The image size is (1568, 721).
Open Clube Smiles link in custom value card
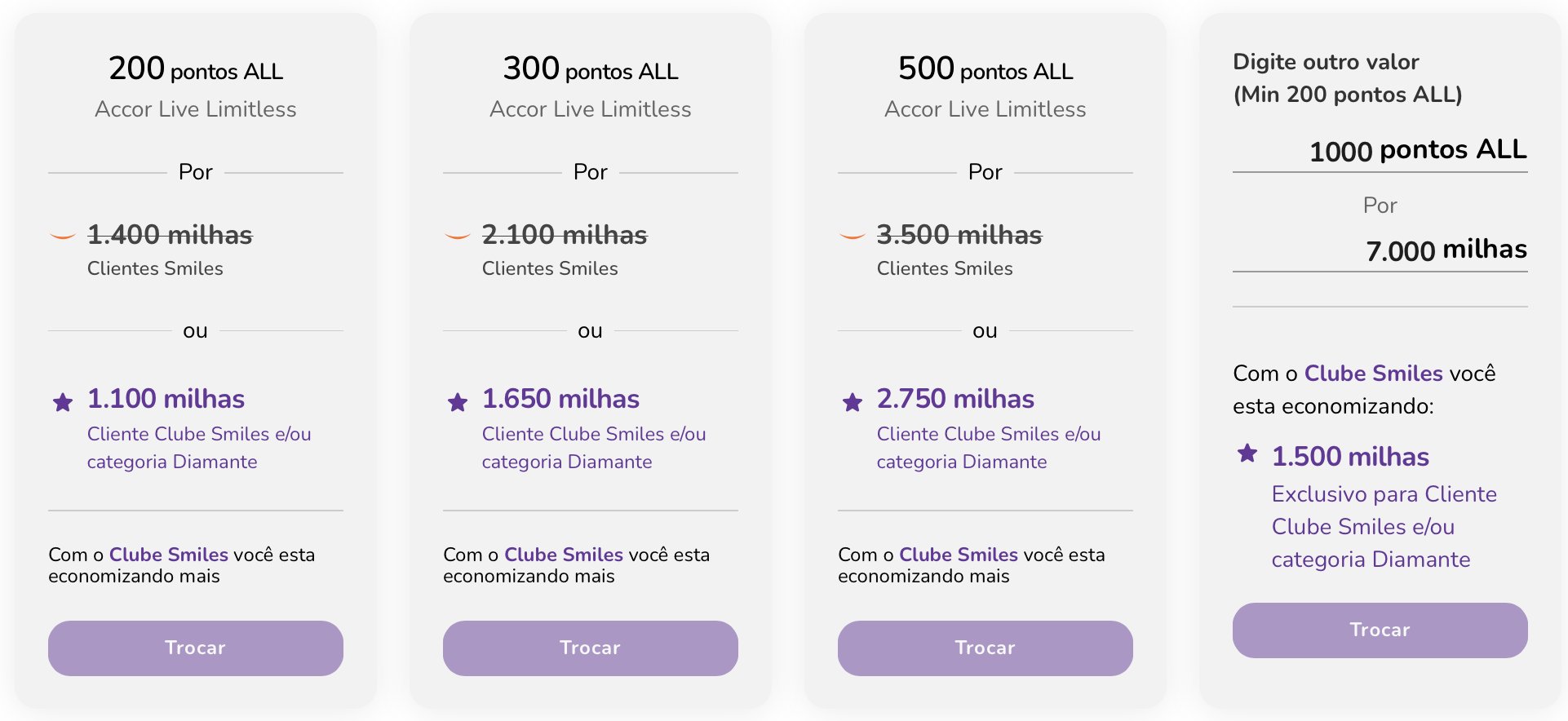(x=1374, y=374)
